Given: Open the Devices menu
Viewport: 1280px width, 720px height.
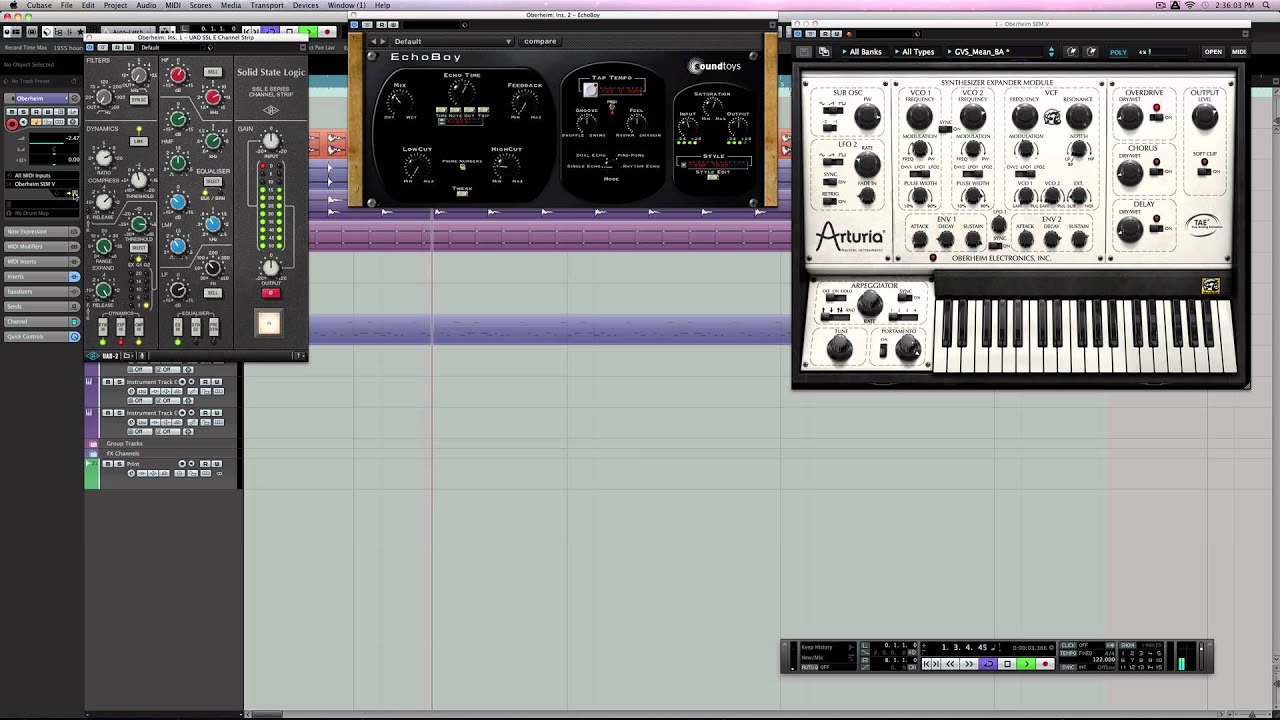Looking at the screenshot, I should [x=305, y=5].
